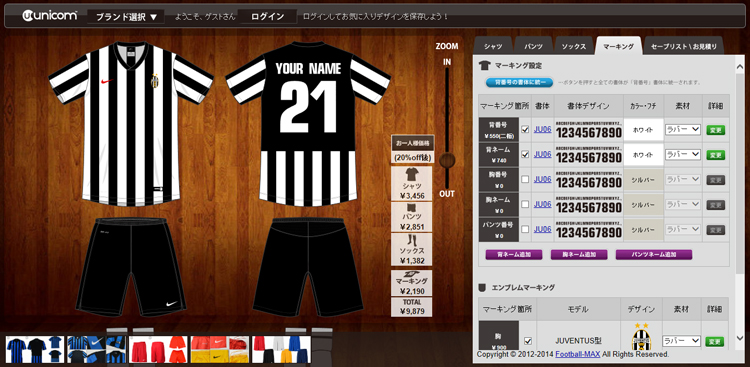
Task: Pick the red kit thumbnail
Action: [159, 349]
